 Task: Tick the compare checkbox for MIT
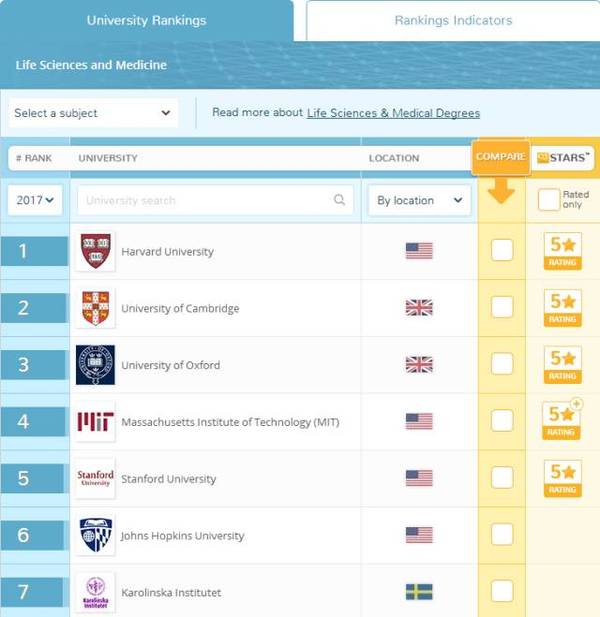502,420
